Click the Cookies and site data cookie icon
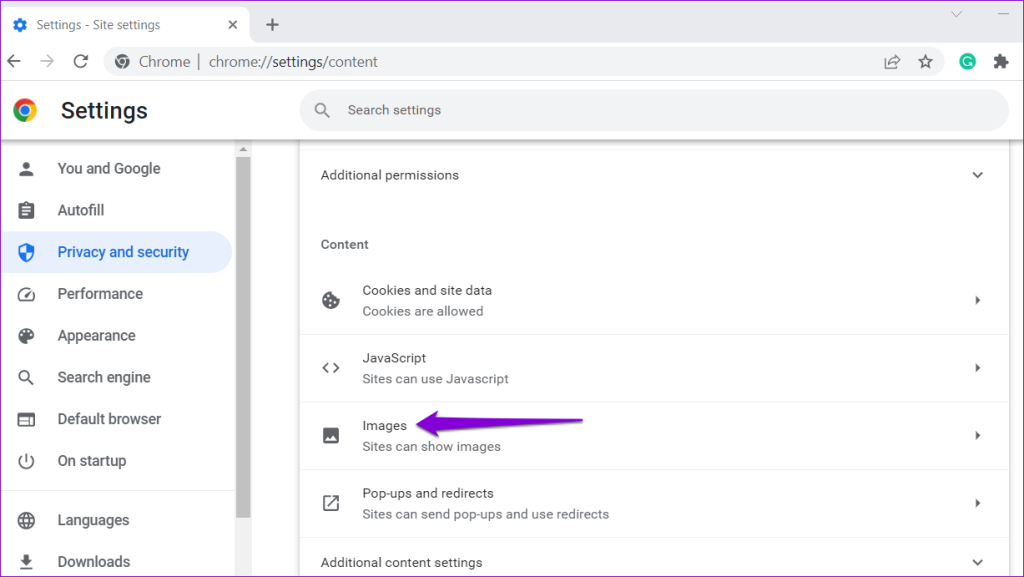 pyautogui.click(x=331, y=300)
